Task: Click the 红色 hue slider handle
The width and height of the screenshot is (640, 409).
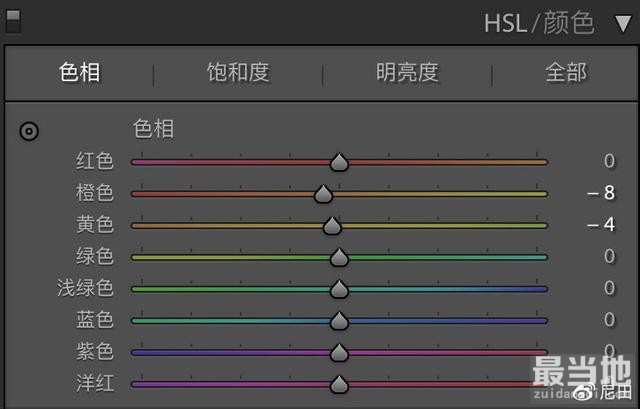Action: [x=339, y=162]
